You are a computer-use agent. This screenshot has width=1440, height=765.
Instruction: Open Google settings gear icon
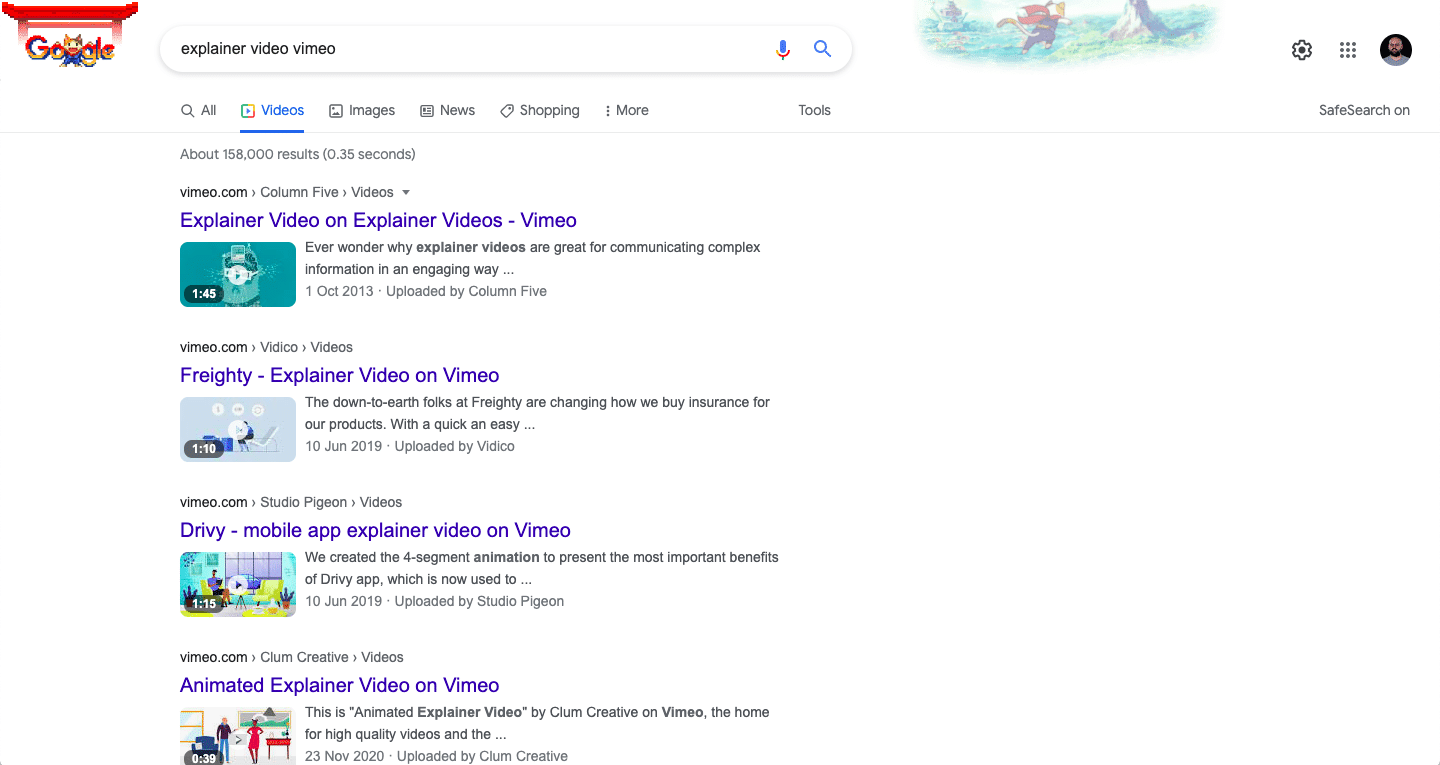coord(1301,50)
